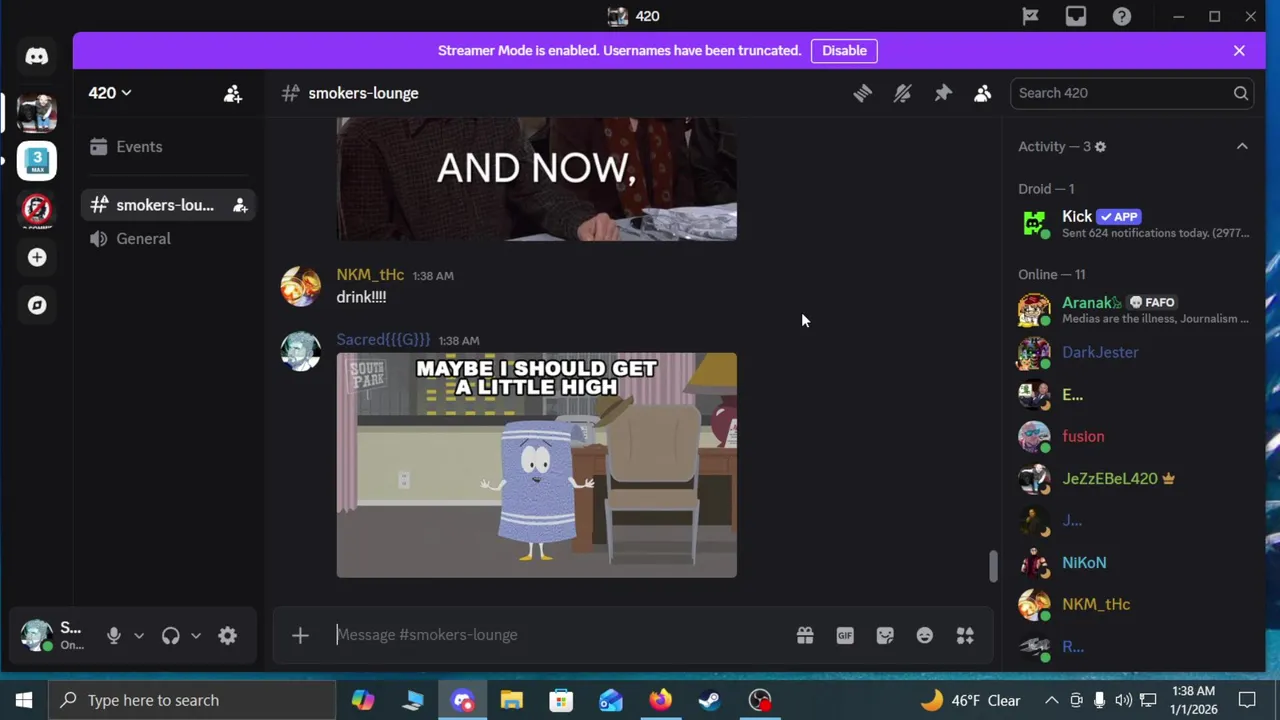Image resolution: width=1280 pixels, height=720 pixels.
Task: Open NiKoN member profile
Action: point(1134,562)
